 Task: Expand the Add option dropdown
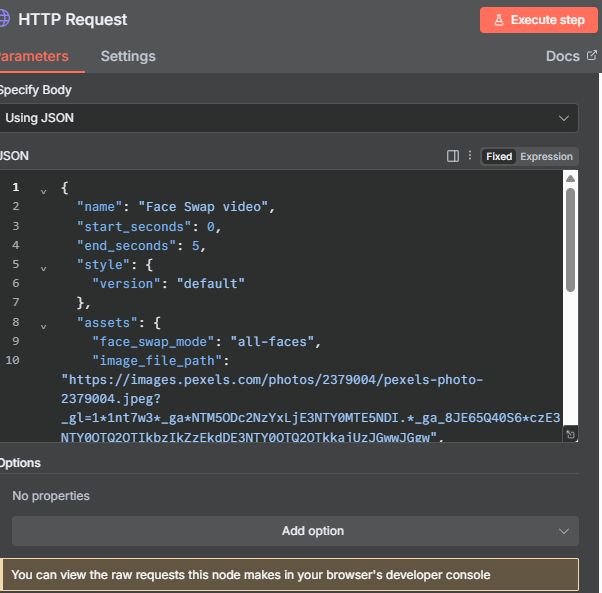click(295, 531)
